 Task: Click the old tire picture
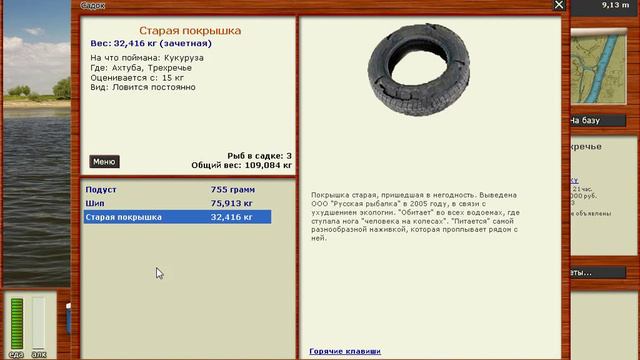pos(419,69)
